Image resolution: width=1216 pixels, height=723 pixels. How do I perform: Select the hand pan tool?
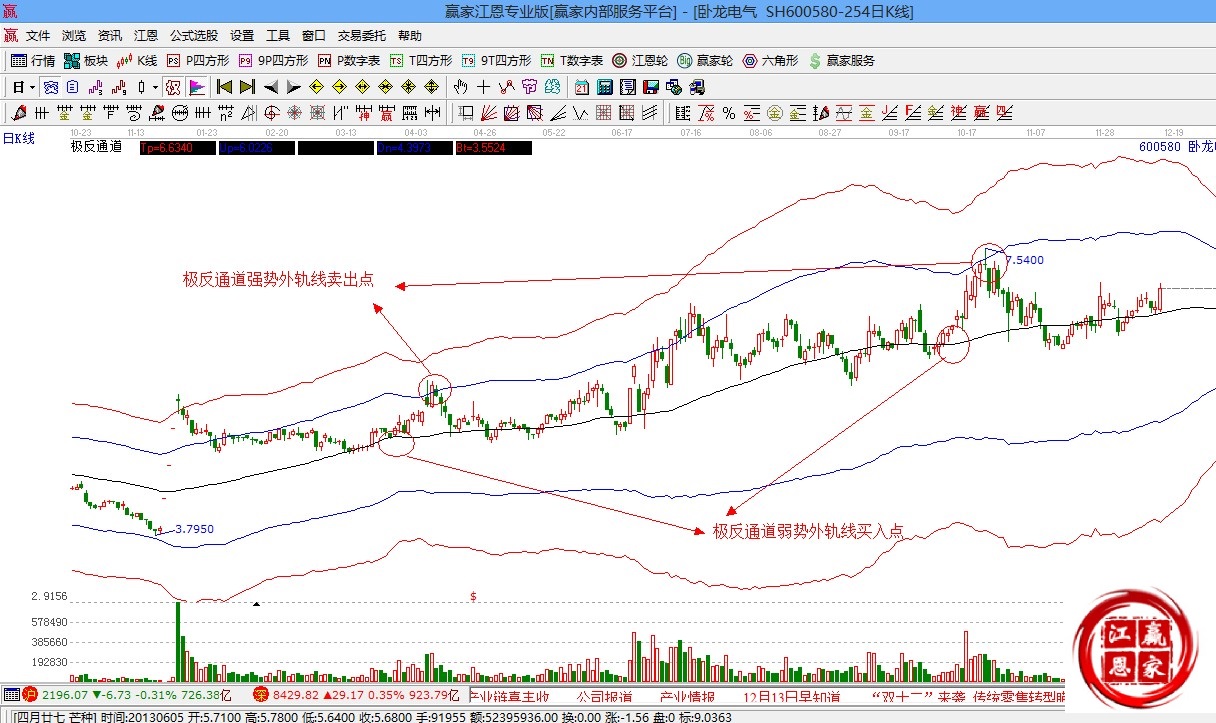pos(461,87)
